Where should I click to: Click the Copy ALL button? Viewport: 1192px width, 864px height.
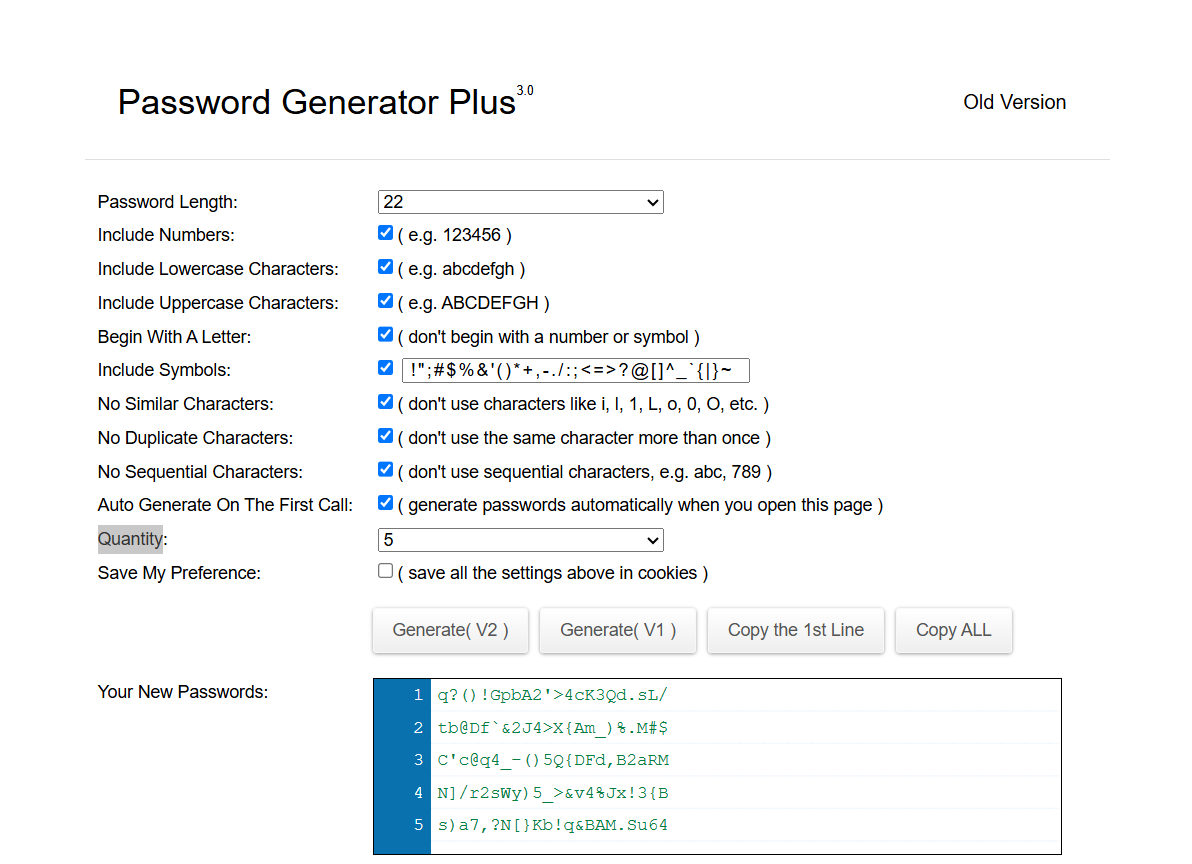[953, 630]
